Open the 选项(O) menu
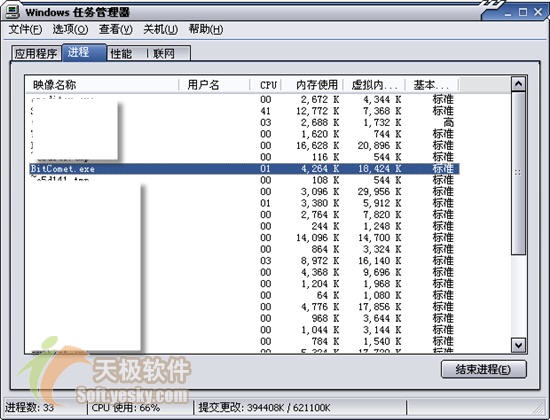The image size is (550, 420). (x=70, y=29)
